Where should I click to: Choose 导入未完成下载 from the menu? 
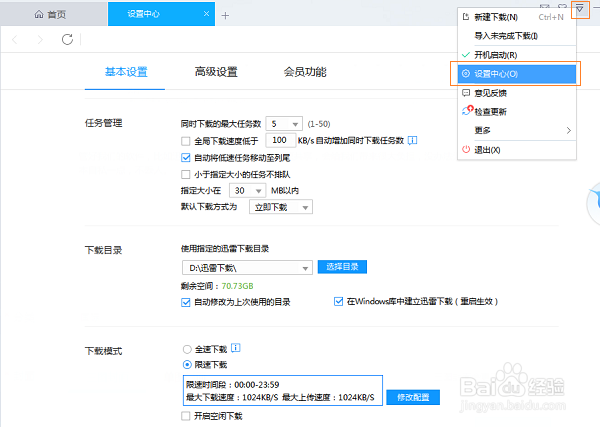[517, 36]
